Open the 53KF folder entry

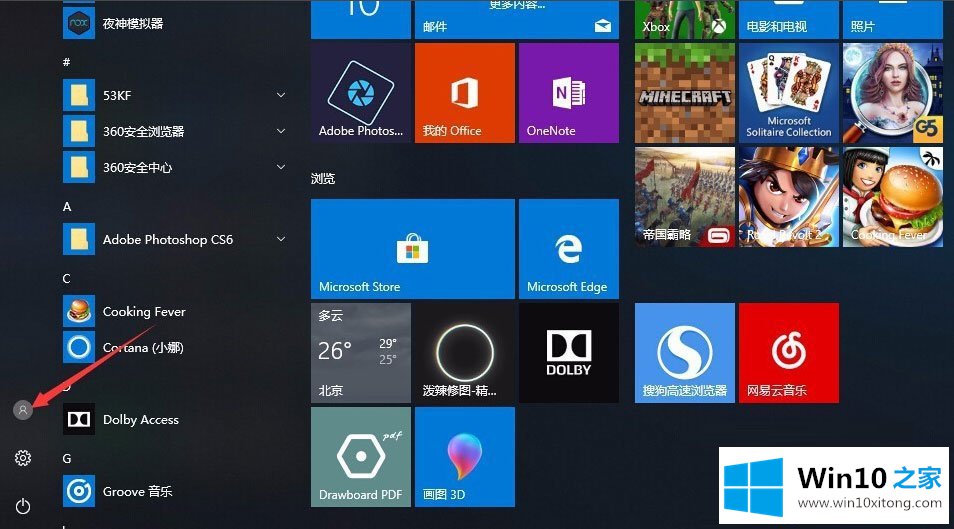tap(175, 95)
